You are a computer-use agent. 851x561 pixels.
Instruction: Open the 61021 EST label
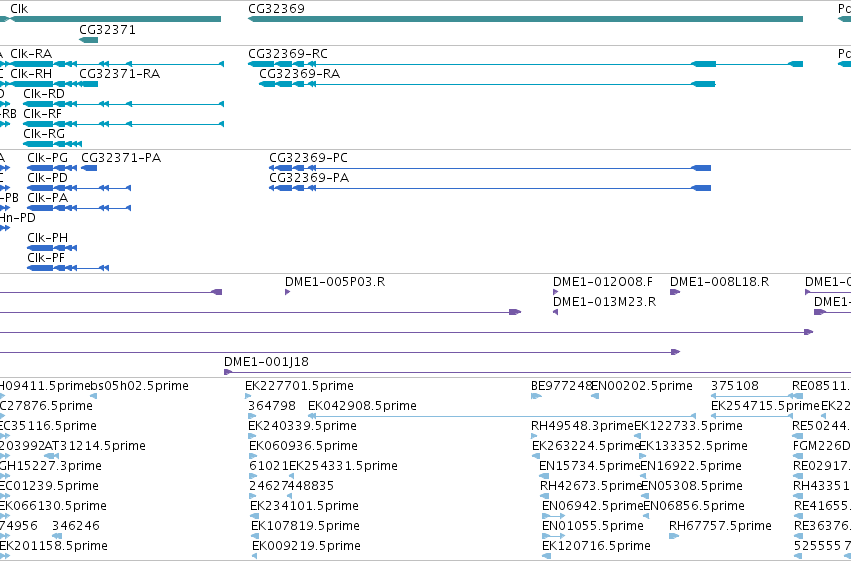tap(269, 466)
